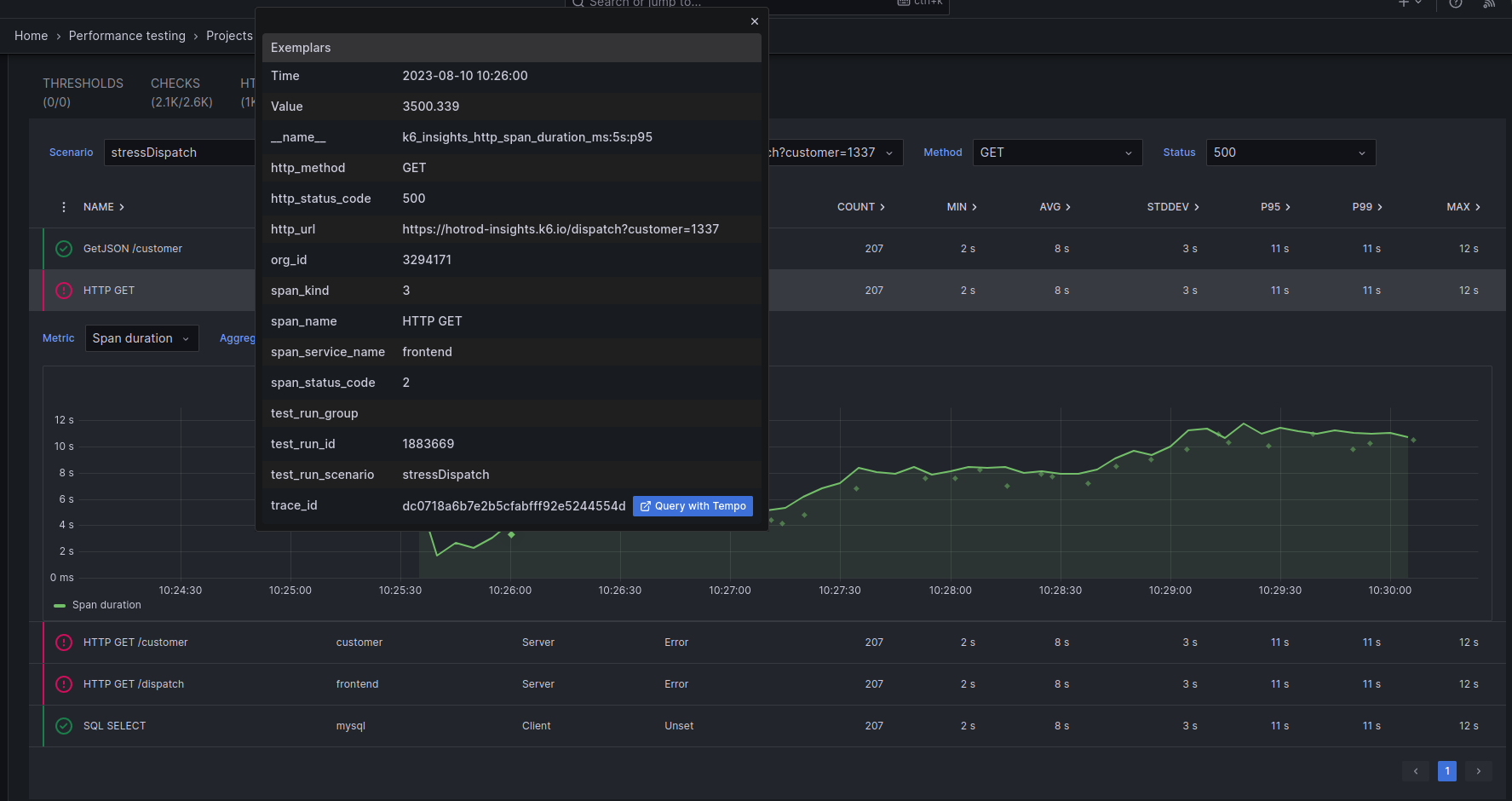Switch to the CHECKS tab
Viewport: 1512px width, 801px height.
[175, 83]
